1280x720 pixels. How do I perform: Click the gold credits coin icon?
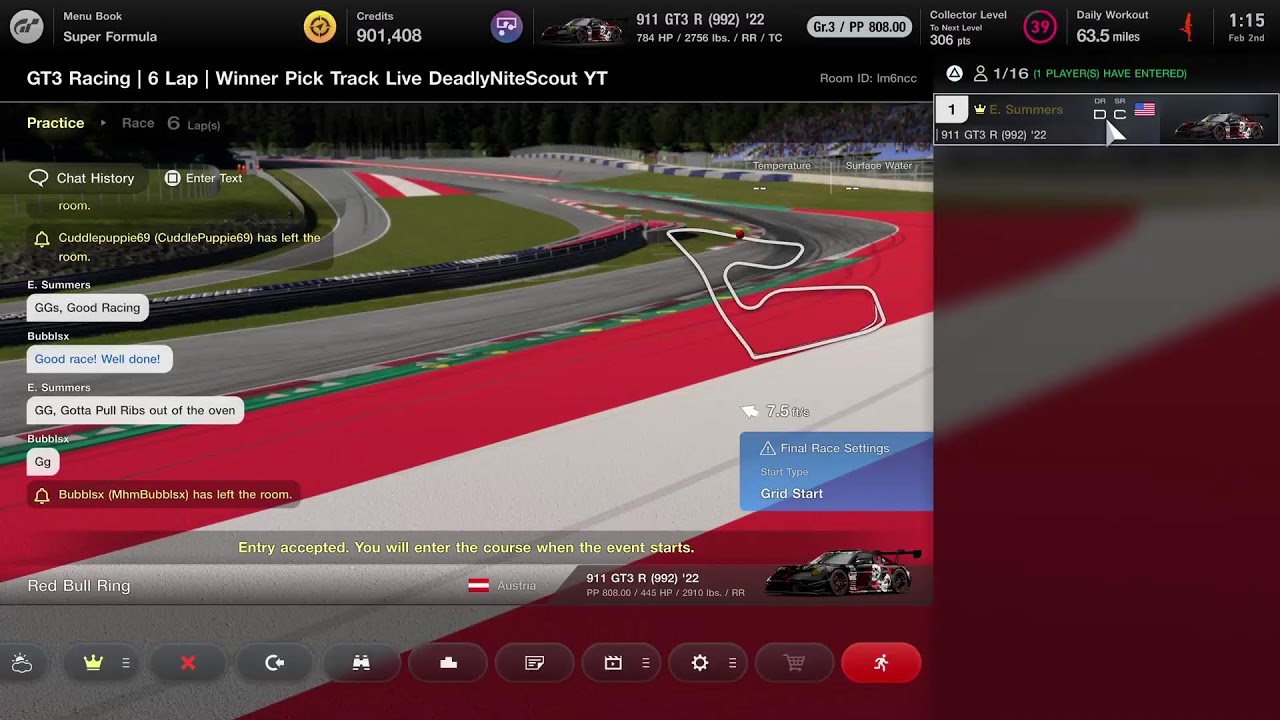point(320,27)
